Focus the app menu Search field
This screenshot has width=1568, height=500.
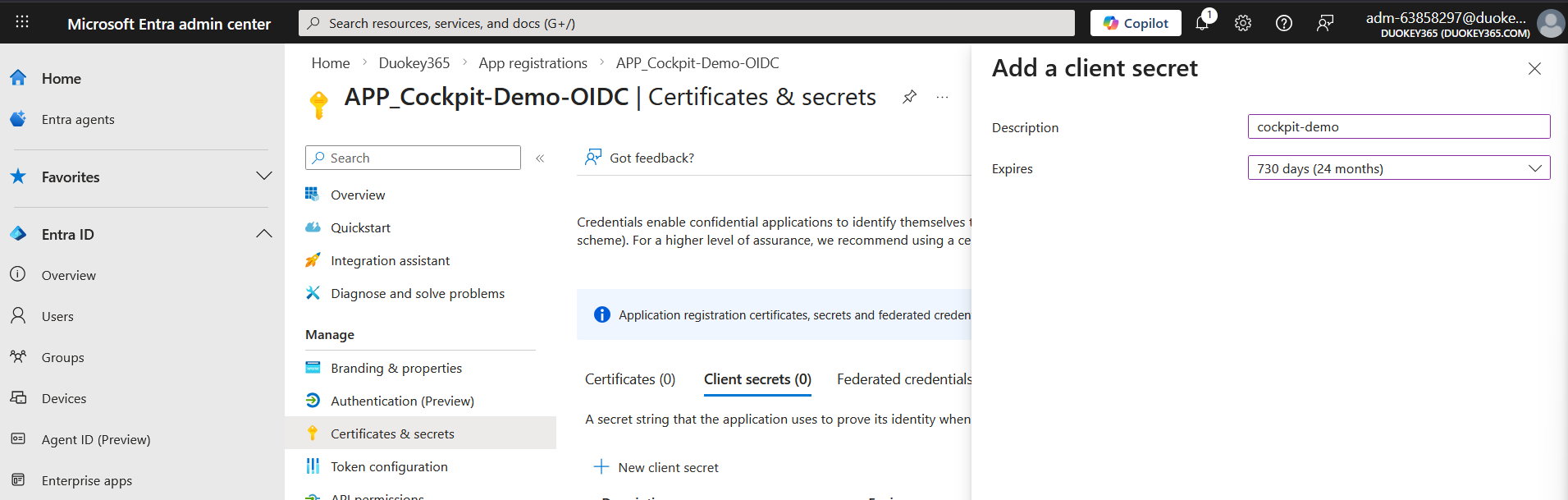[x=413, y=158]
